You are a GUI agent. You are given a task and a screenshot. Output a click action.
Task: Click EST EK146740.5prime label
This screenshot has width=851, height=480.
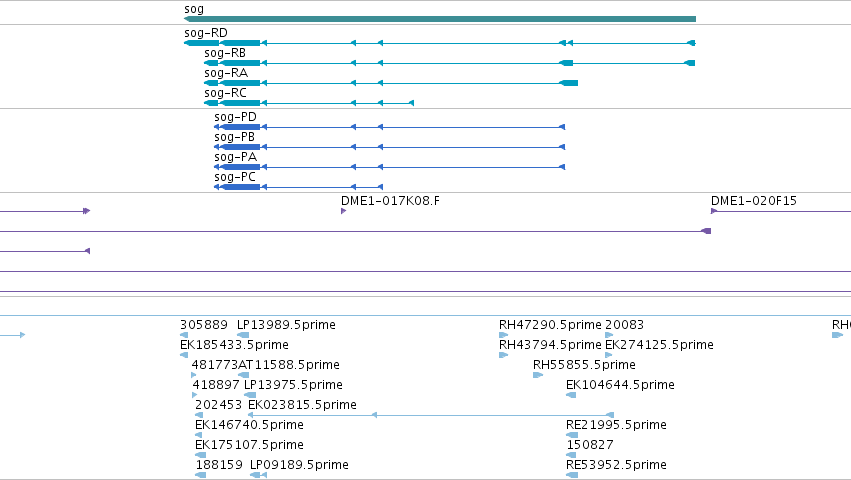249,425
